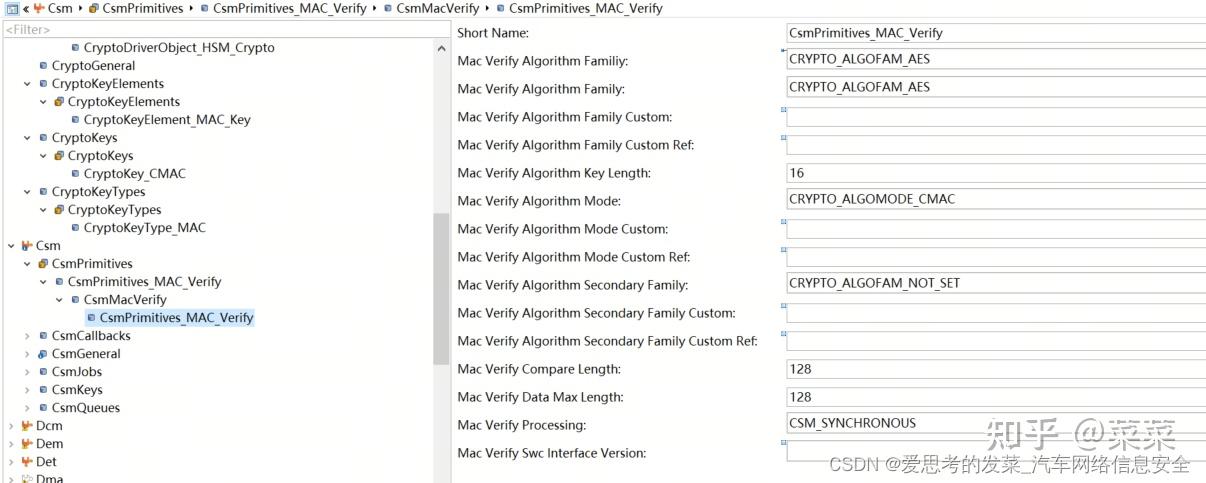Viewport: 1206px width, 483px height.
Task: Click the CsmGeneral node icon
Action: pos(43,354)
